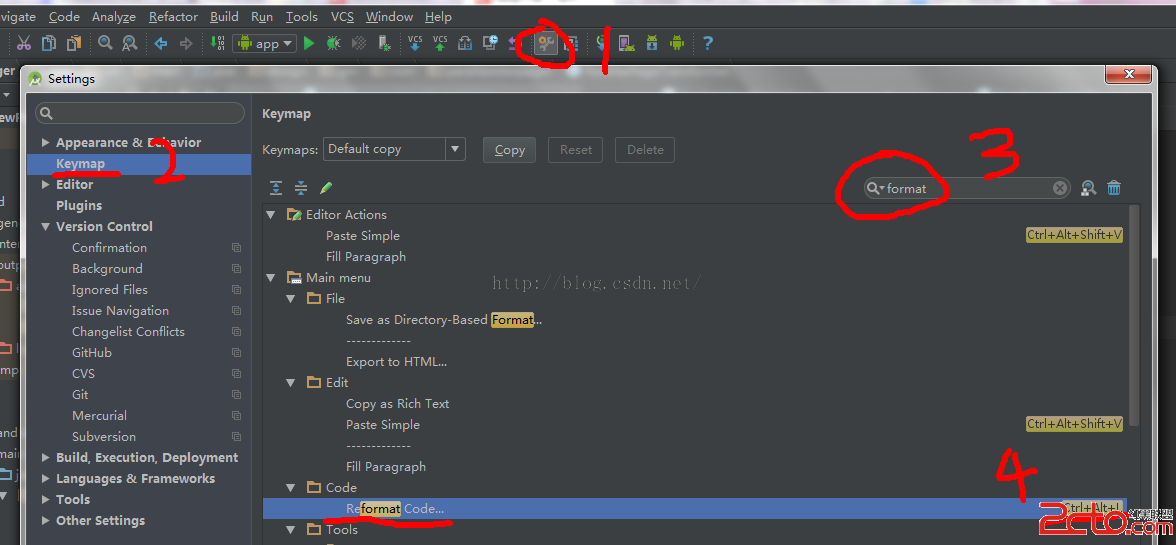This screenshot has height=545, width=1176.
Task: Clear the 'format' search with X icon
Action: (1060, 188)
